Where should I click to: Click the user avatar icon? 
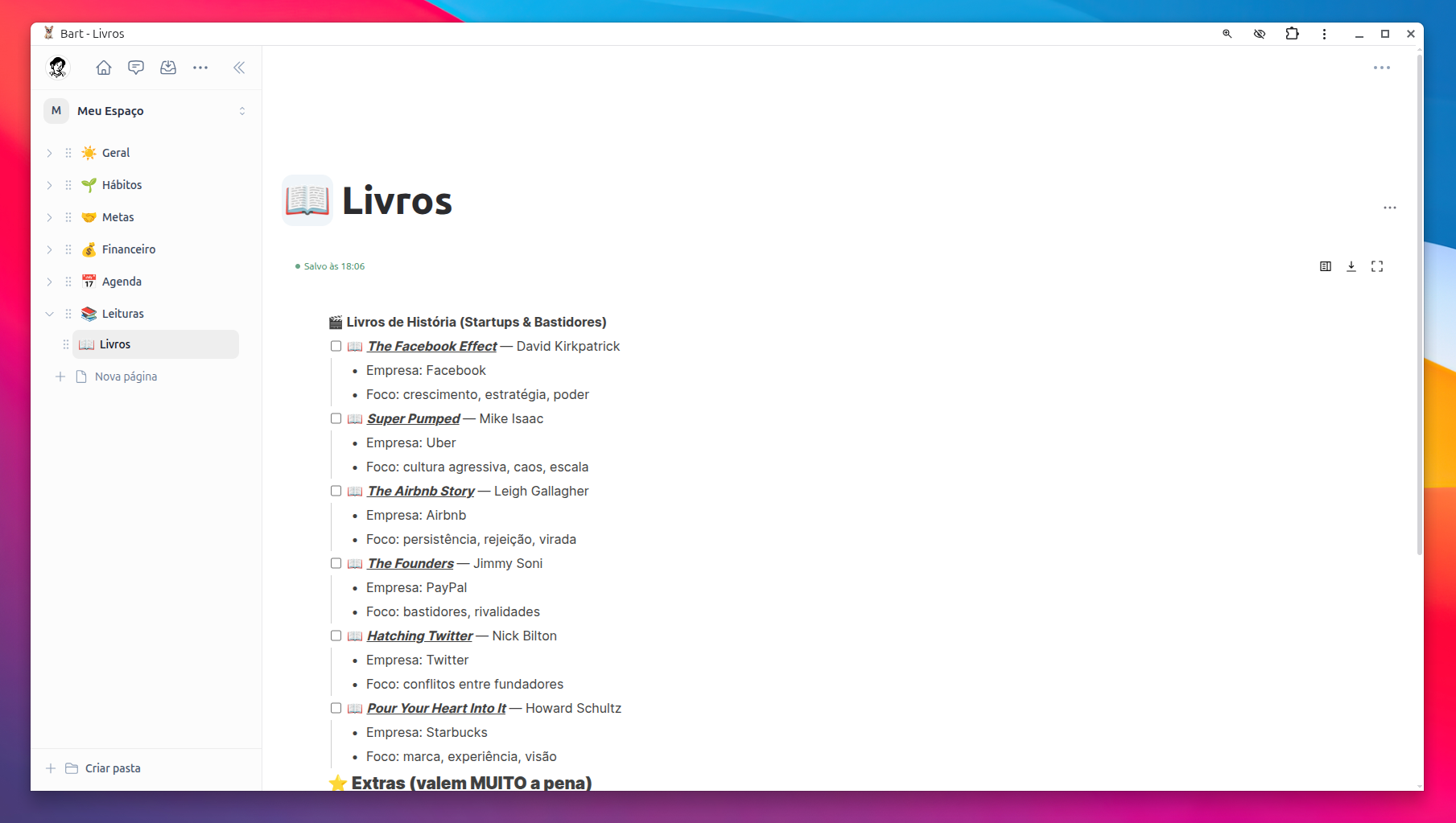tap(58, 68)
